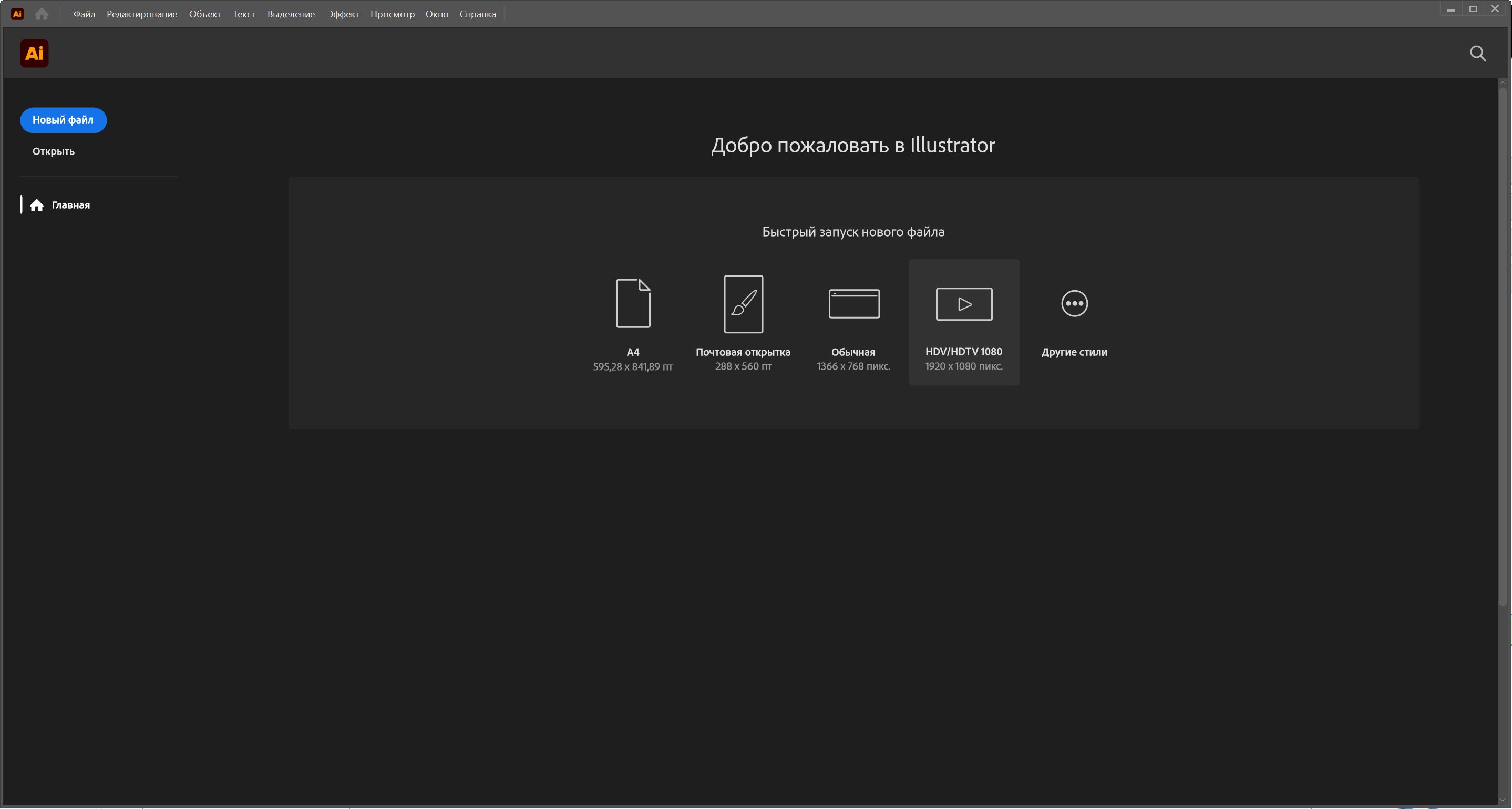Choose the Почтовая открытка brush preset icon
Viewport: 1512px width, 809px height.
pos(743,303)
